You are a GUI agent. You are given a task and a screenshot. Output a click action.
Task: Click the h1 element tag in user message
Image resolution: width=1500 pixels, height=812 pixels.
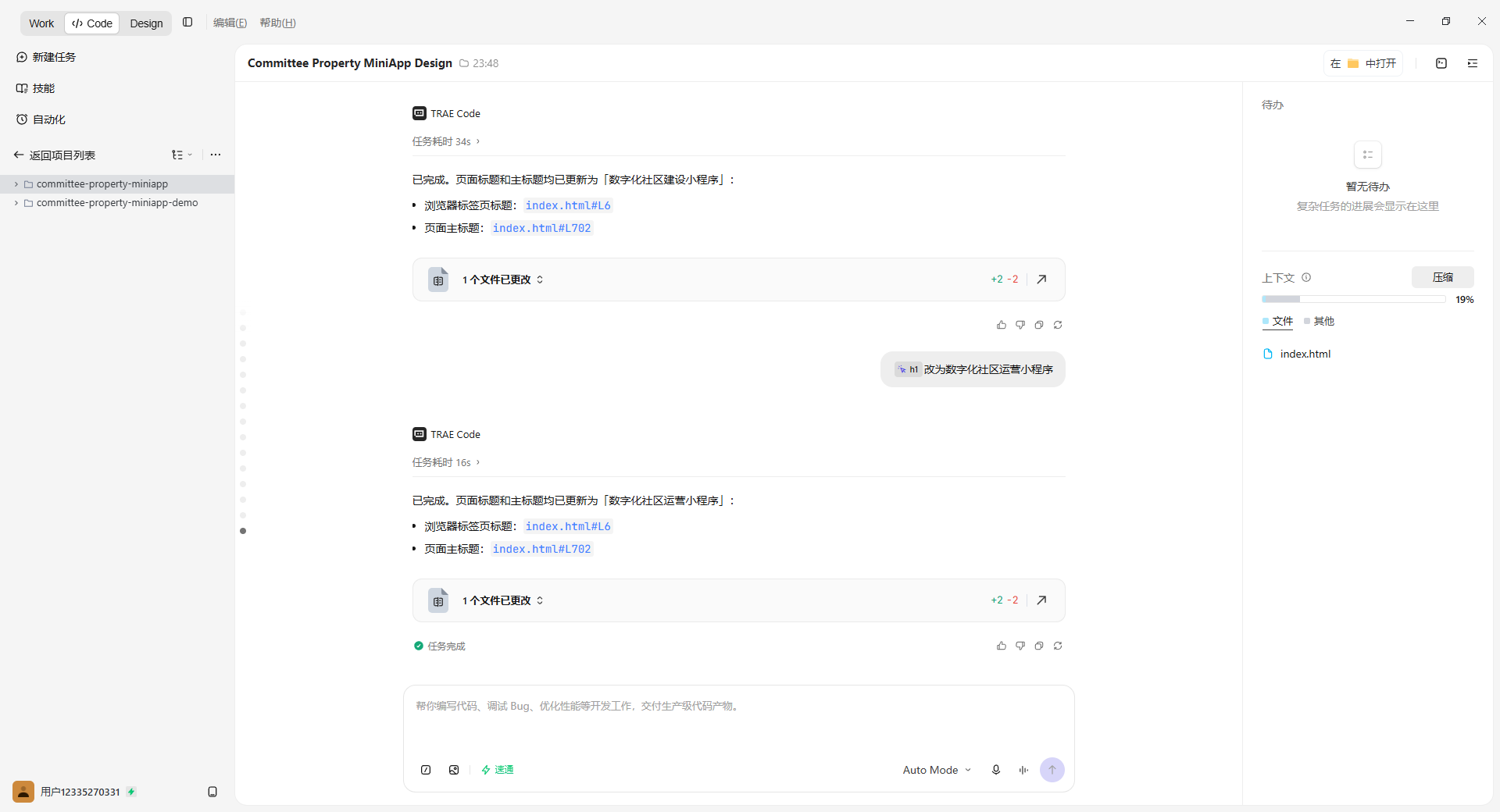point(908,369)
